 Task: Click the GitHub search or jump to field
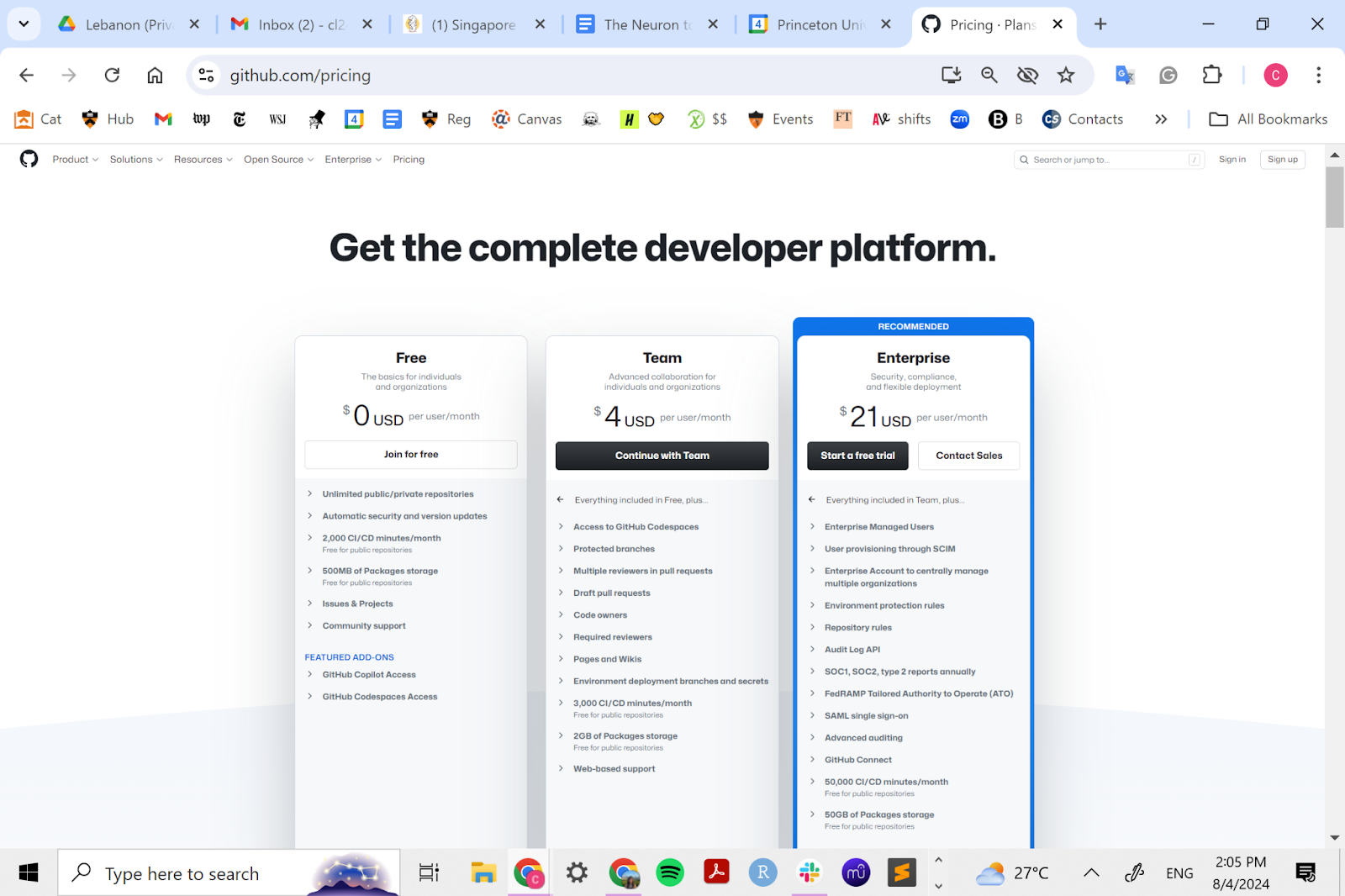coord(1109,160)
